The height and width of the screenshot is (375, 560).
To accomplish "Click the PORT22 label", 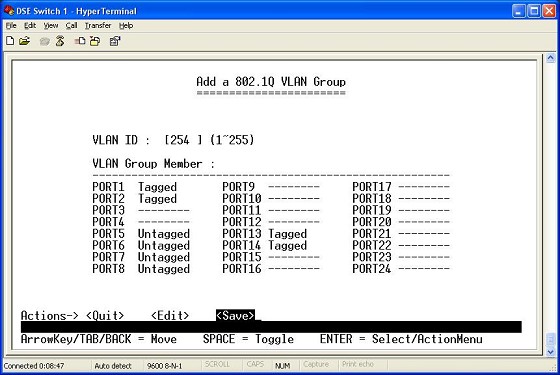I will point(372,245).
